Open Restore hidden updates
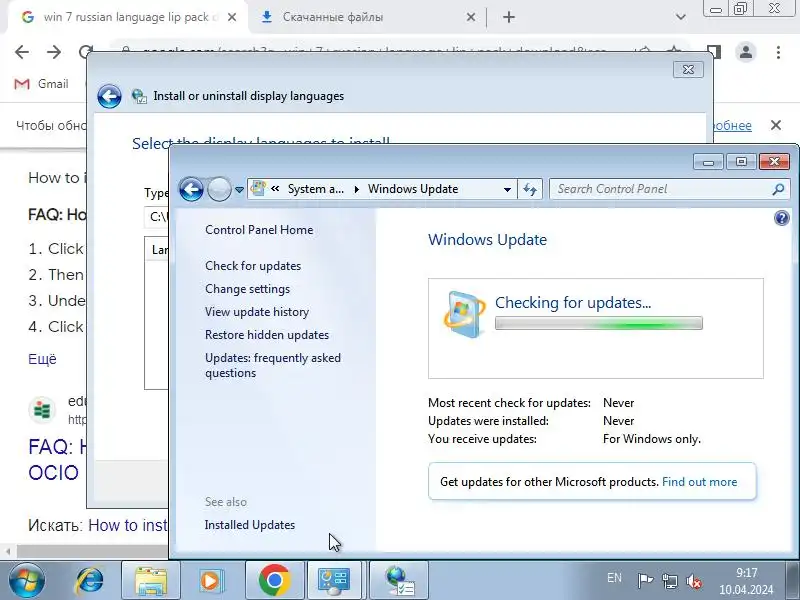 [x=267, y=335]
